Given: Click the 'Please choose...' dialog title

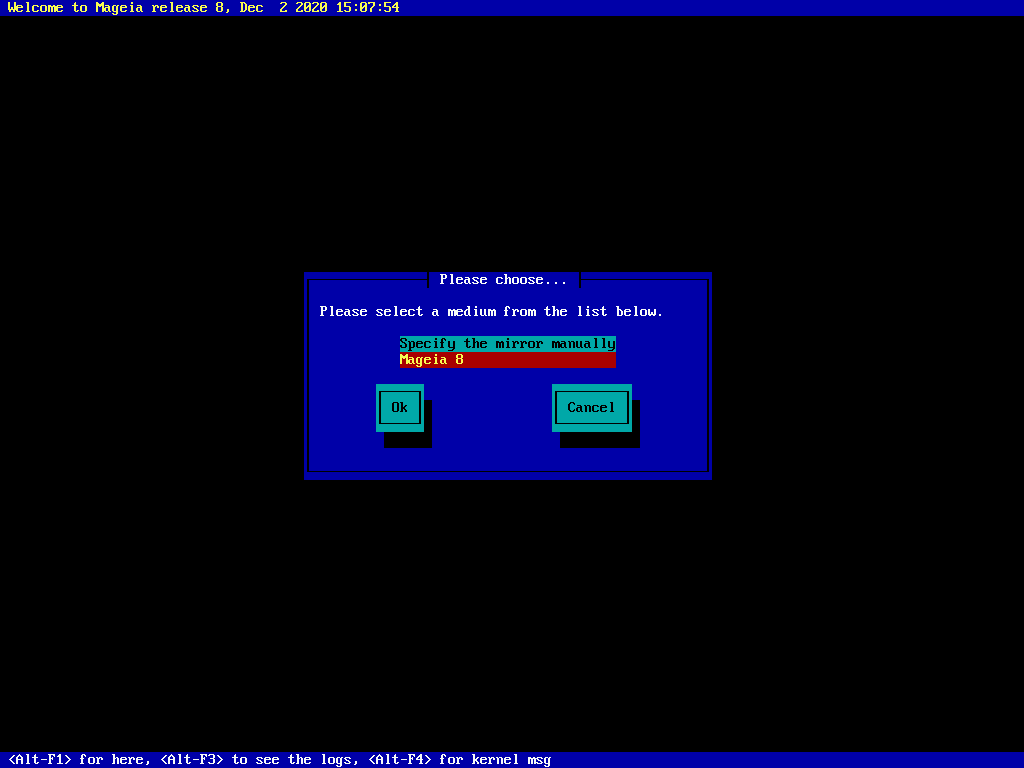Looking at the screenshot, I should (x=504, y=280).
